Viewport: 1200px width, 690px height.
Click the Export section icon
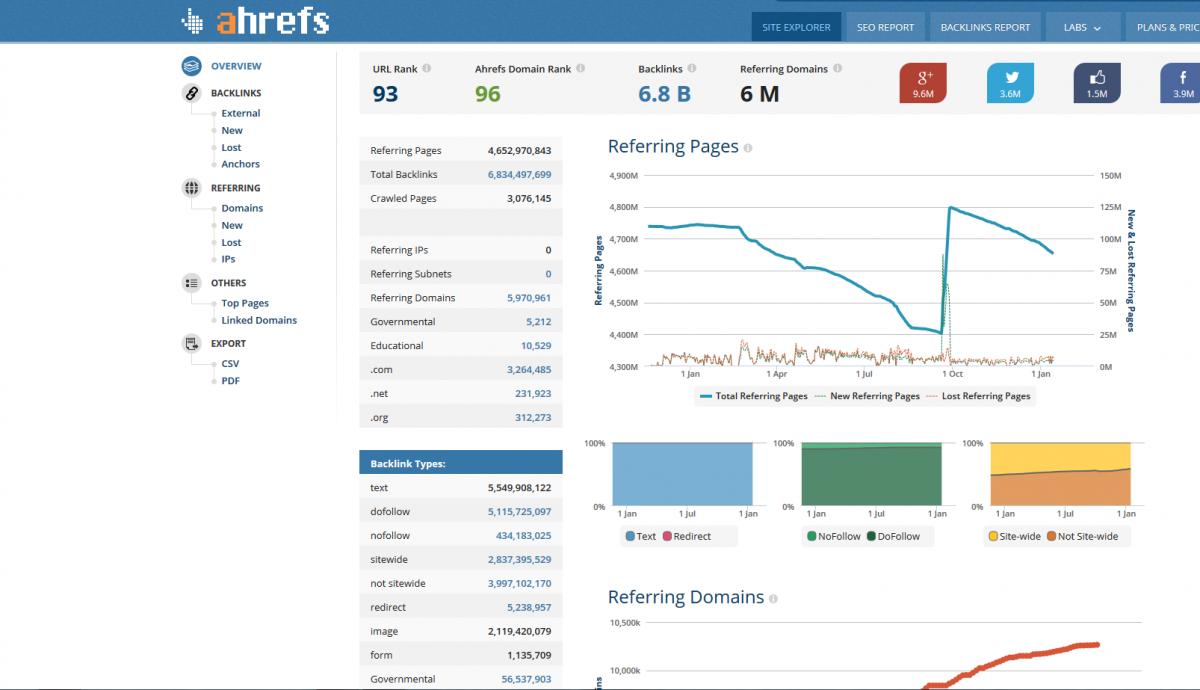pos(191,343)
